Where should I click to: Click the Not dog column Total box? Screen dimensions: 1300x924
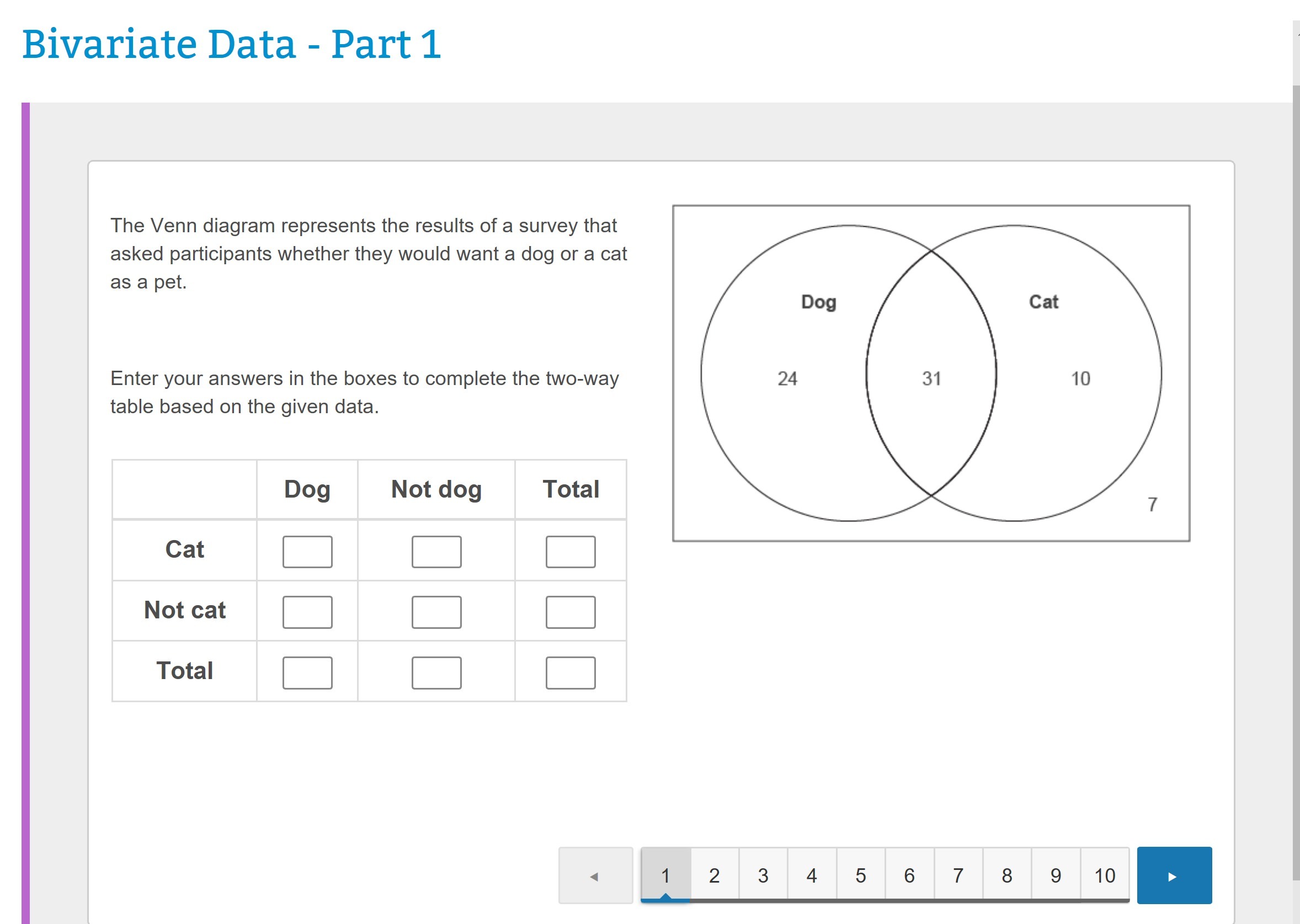[436, 672]
